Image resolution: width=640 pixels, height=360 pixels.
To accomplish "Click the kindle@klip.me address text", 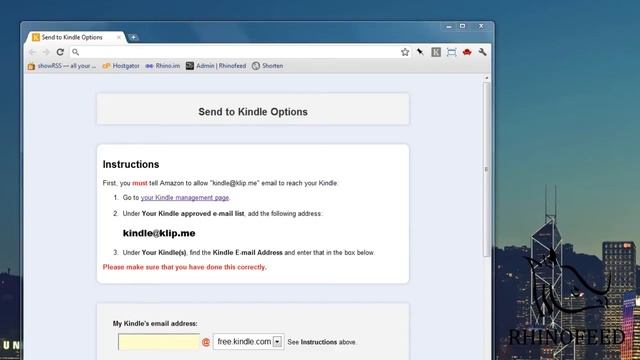I will [x=159, y=233].
